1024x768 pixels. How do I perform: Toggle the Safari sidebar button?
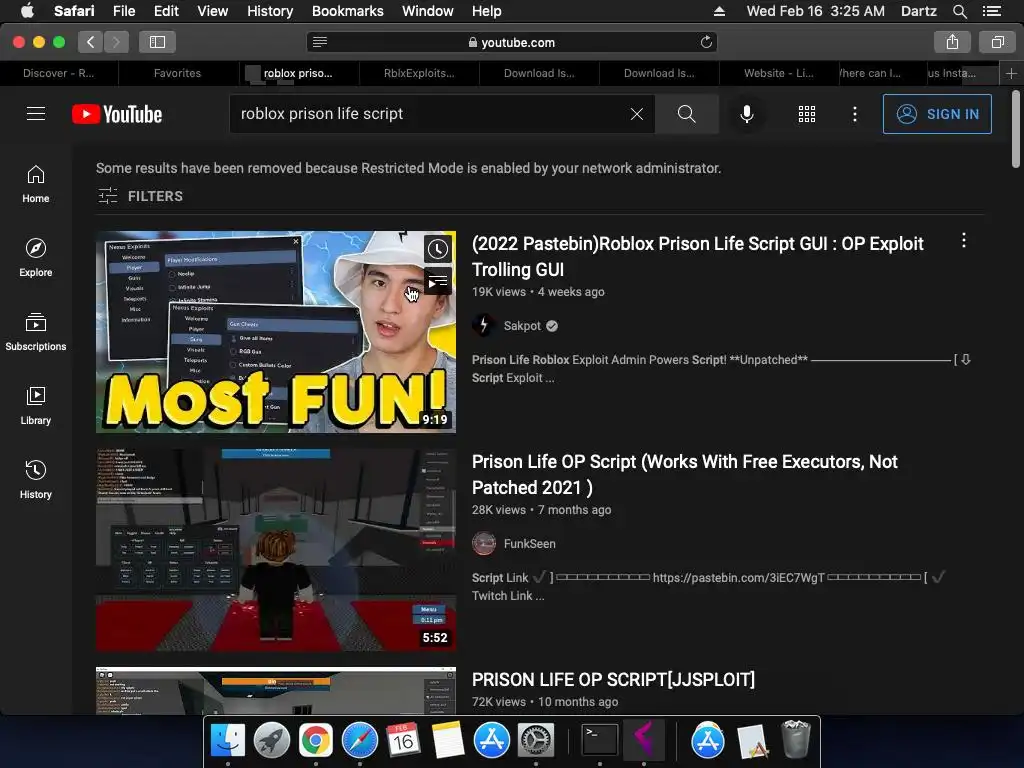[x=157, y=42]
